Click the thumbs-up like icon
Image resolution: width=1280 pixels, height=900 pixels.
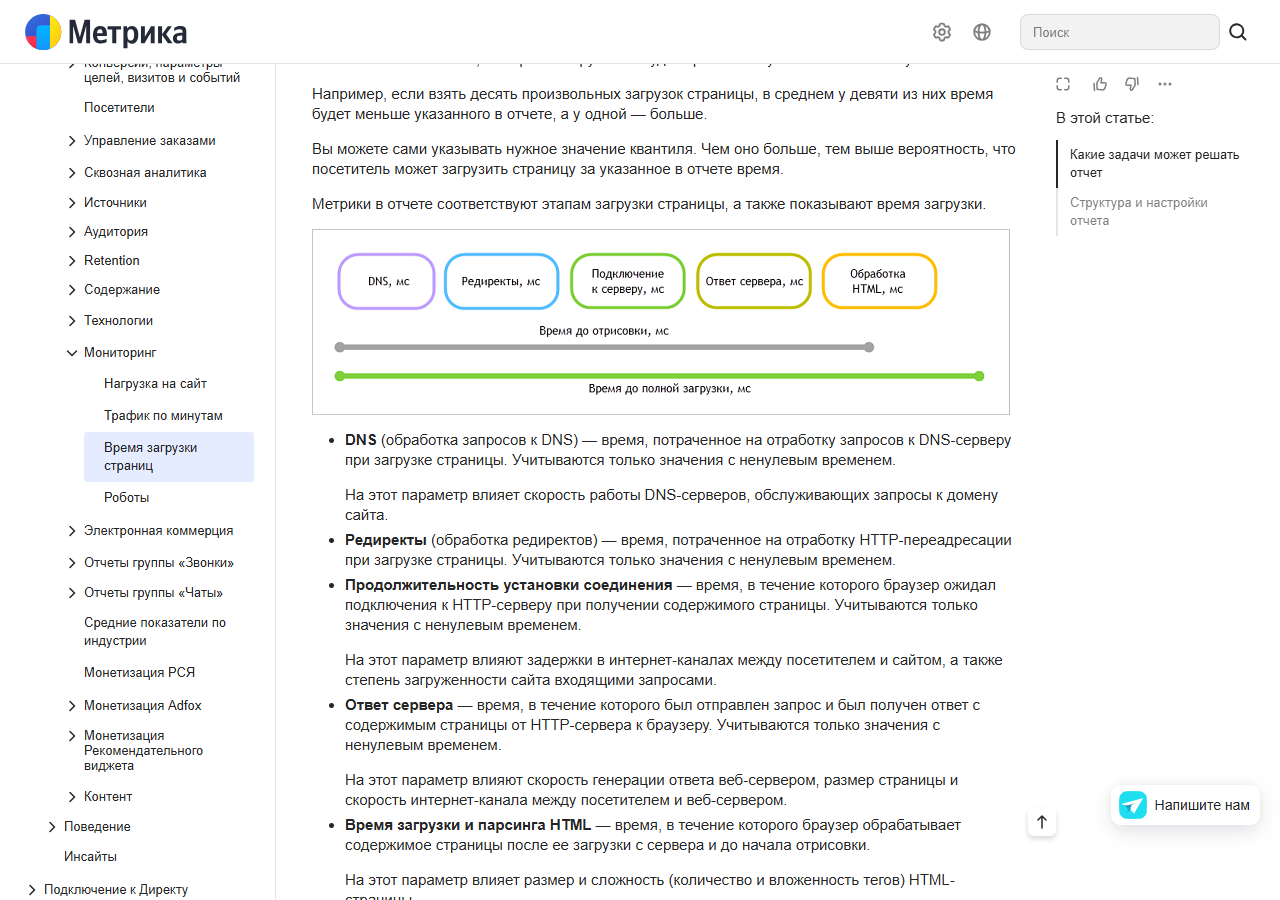click(1100, 84)
